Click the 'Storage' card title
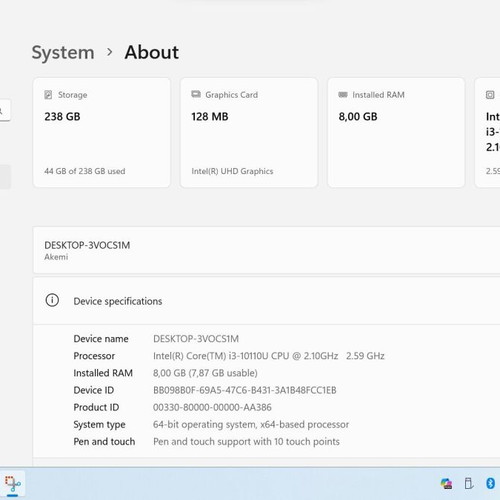This screenshot has height=500, width=500. pyautogui.click(x=72, y=95)
